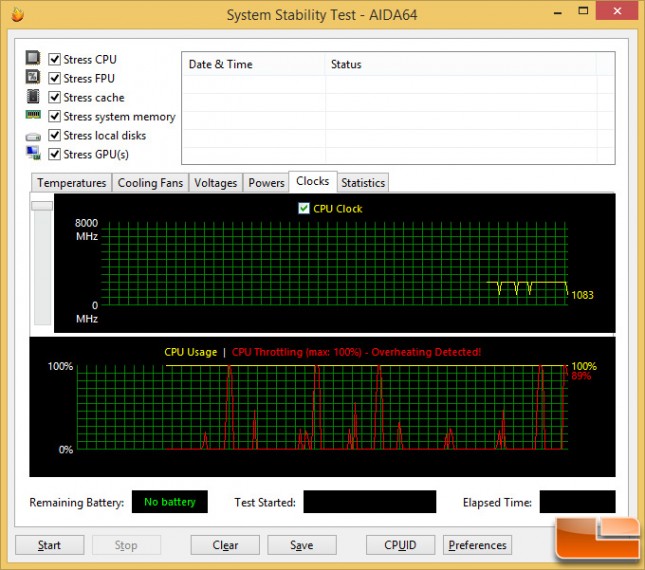Image resolution: width=645 pixels, height=570 pixels.
Task: Click the FPU icon beside Stress FPU
Action: pyautogui.click(x=33, y=77)
